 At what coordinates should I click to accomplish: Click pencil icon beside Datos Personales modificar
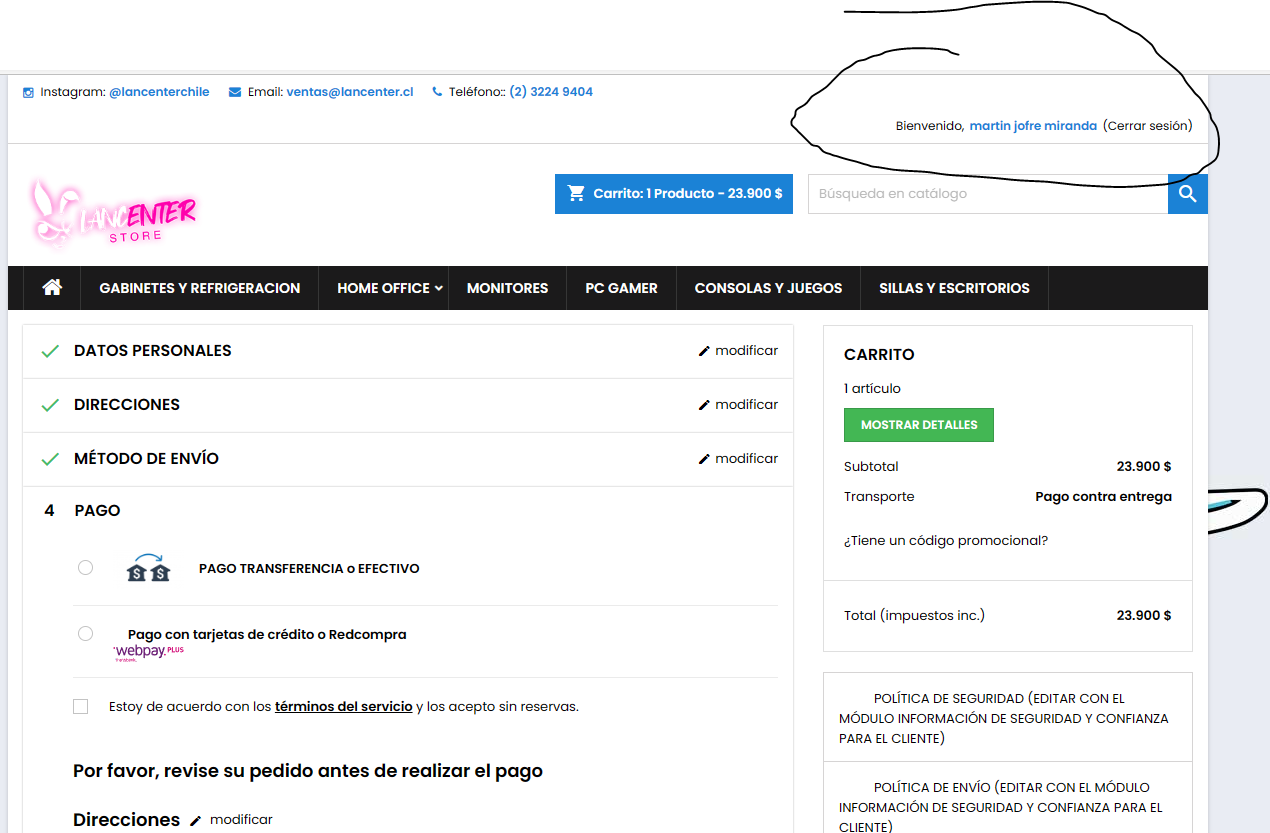704,351
